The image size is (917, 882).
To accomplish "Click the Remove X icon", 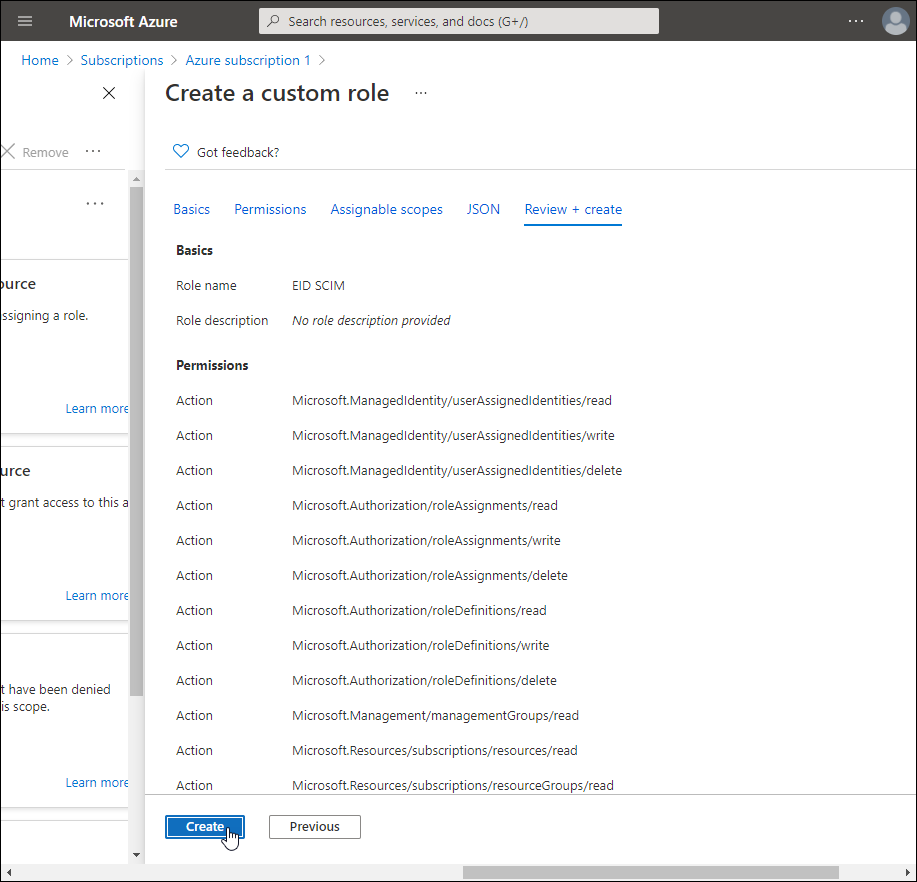I will tap(9, 152).
